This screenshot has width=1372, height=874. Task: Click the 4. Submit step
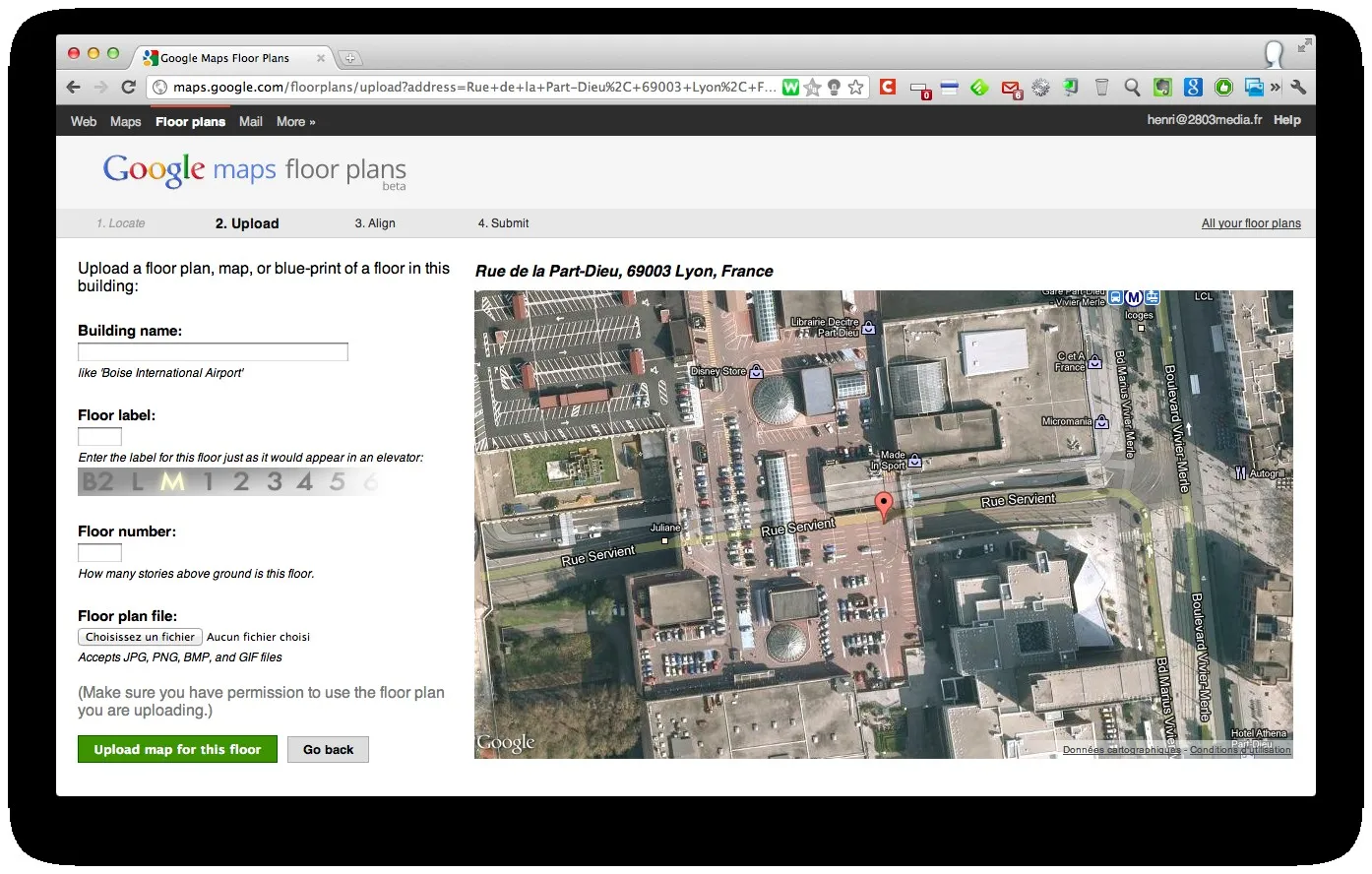click(503, 223)
